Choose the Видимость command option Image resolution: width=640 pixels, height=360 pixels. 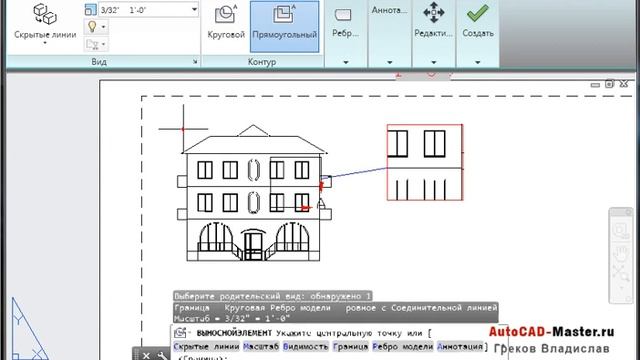point(305,347)
